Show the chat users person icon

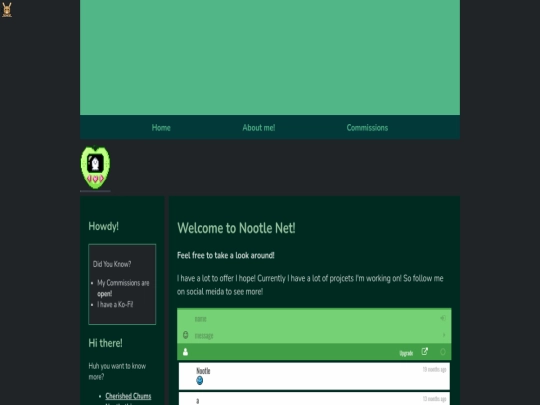point(185,352)
